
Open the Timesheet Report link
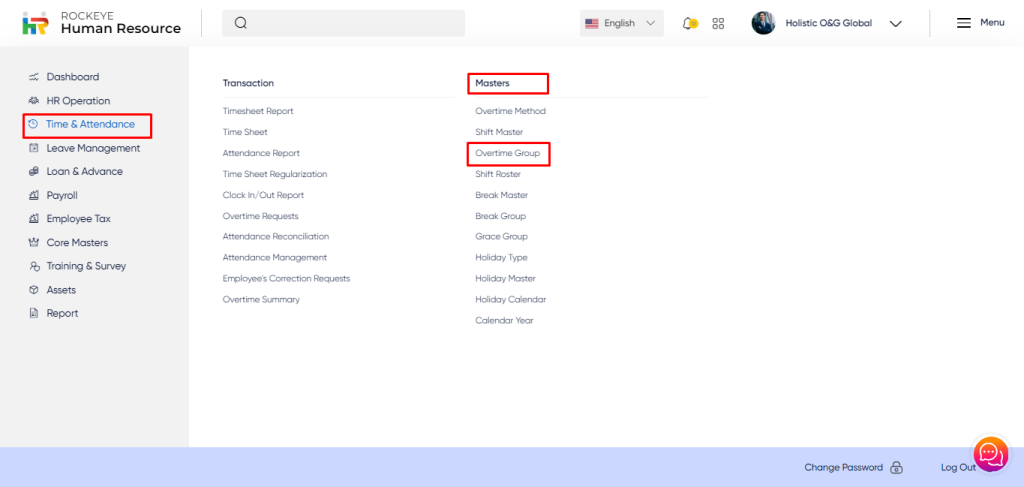coord(258,111)
